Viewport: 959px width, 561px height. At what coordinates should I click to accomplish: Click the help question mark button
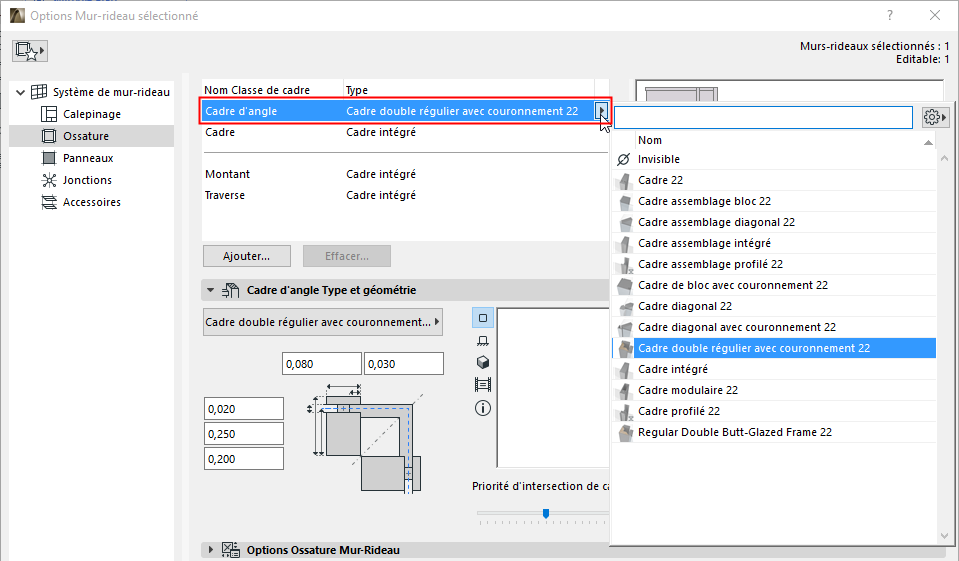[890, 15]
